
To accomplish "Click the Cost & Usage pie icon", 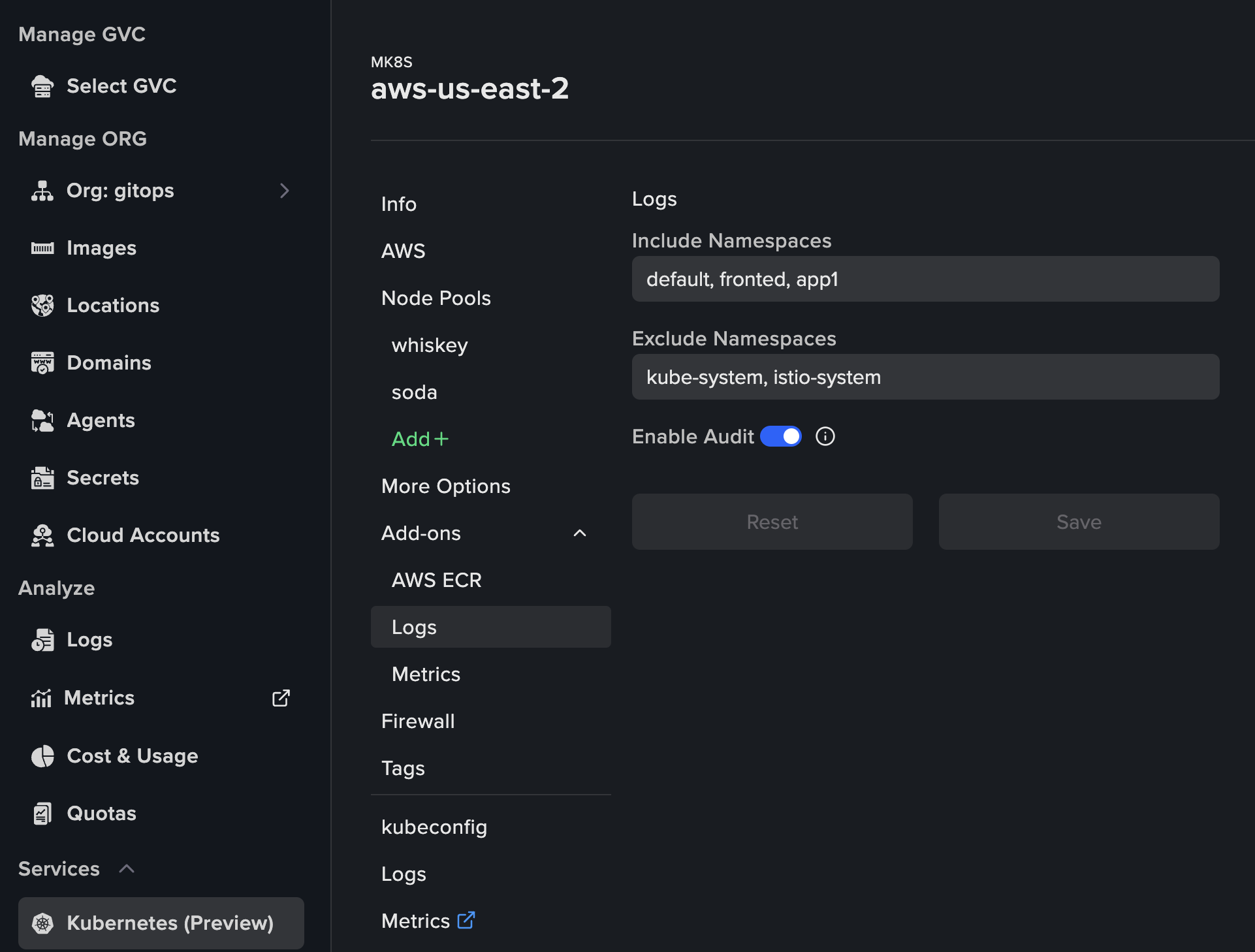I will tap(42, 756).
